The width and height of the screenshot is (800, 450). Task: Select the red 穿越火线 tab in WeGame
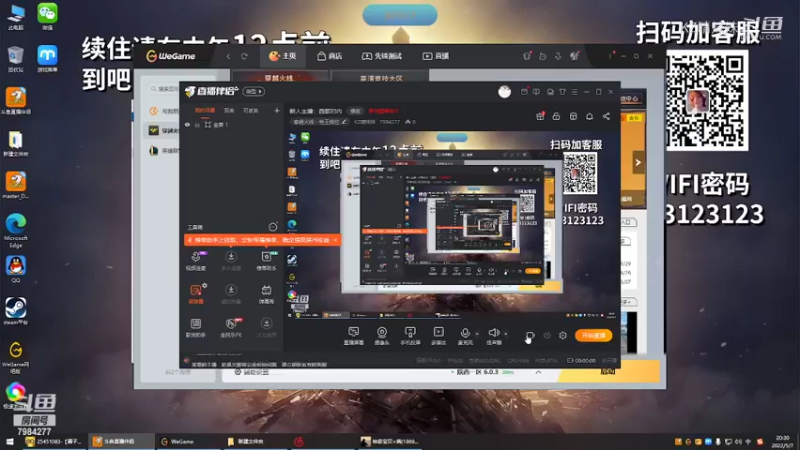[x=279, y=78]
